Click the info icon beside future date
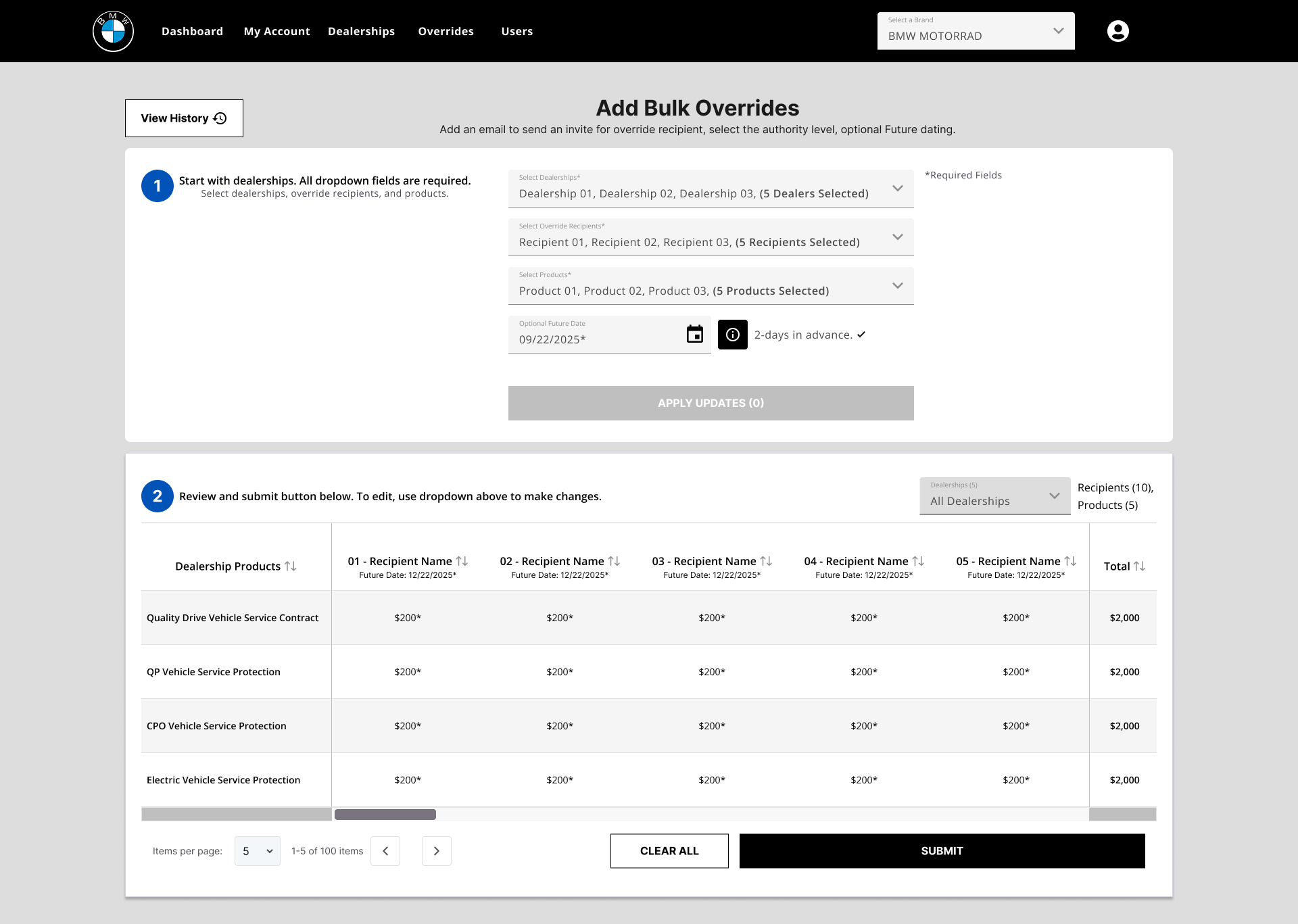This screenshot has height=924, width=1298. point(732,335)
